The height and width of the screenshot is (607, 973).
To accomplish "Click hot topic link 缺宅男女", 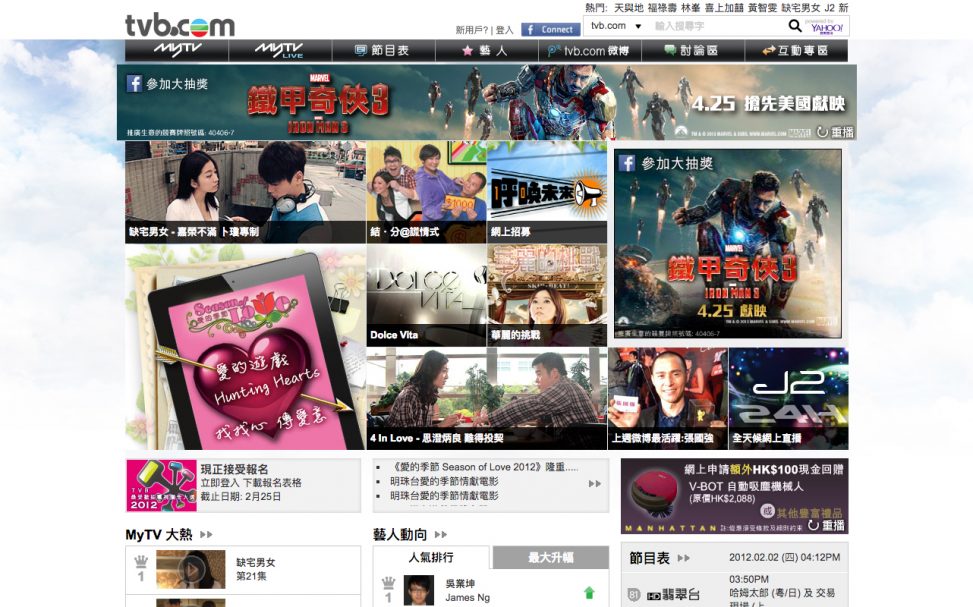I will tap(800, 8).
